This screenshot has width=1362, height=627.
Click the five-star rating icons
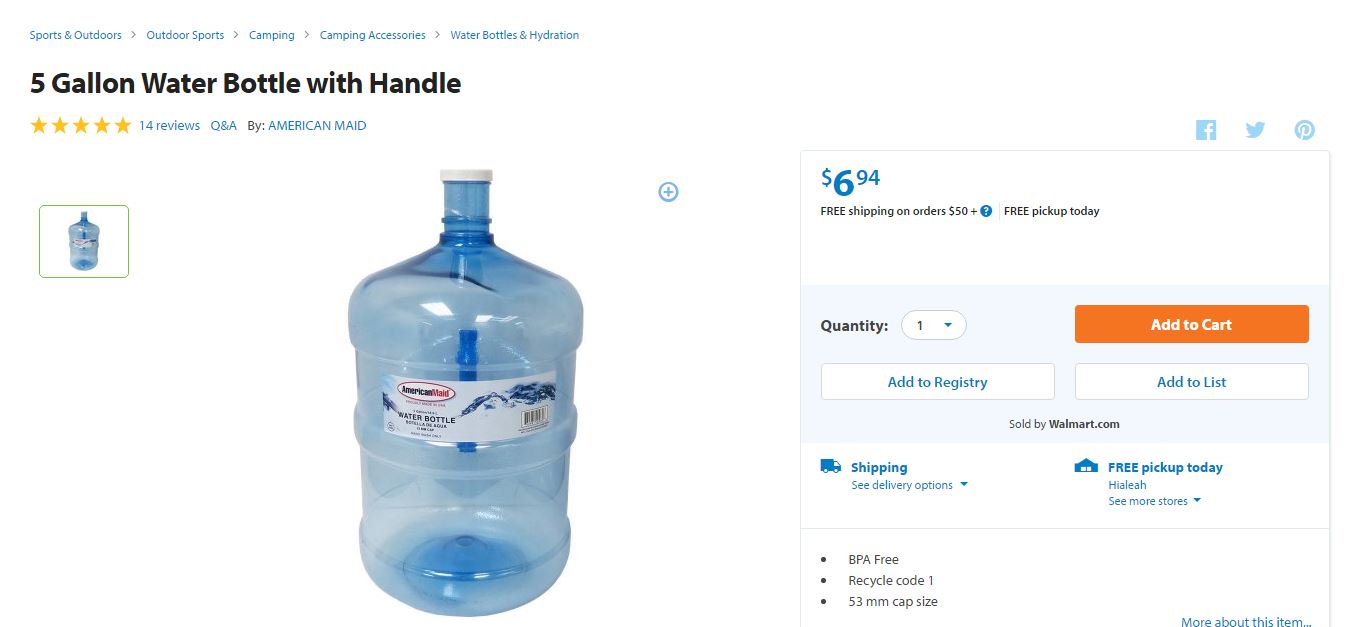tap(81, 125)
